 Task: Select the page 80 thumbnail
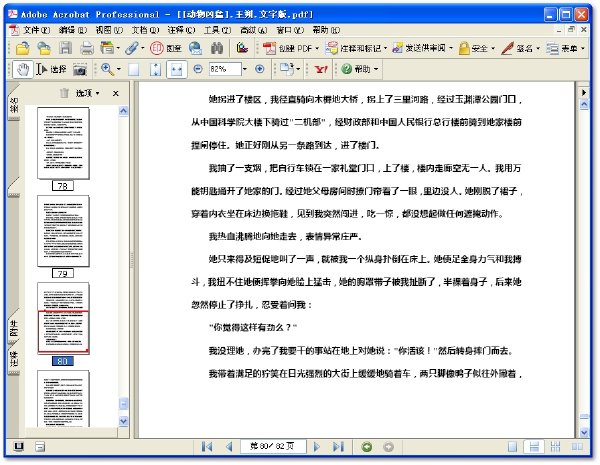click(x=63, y=318)
